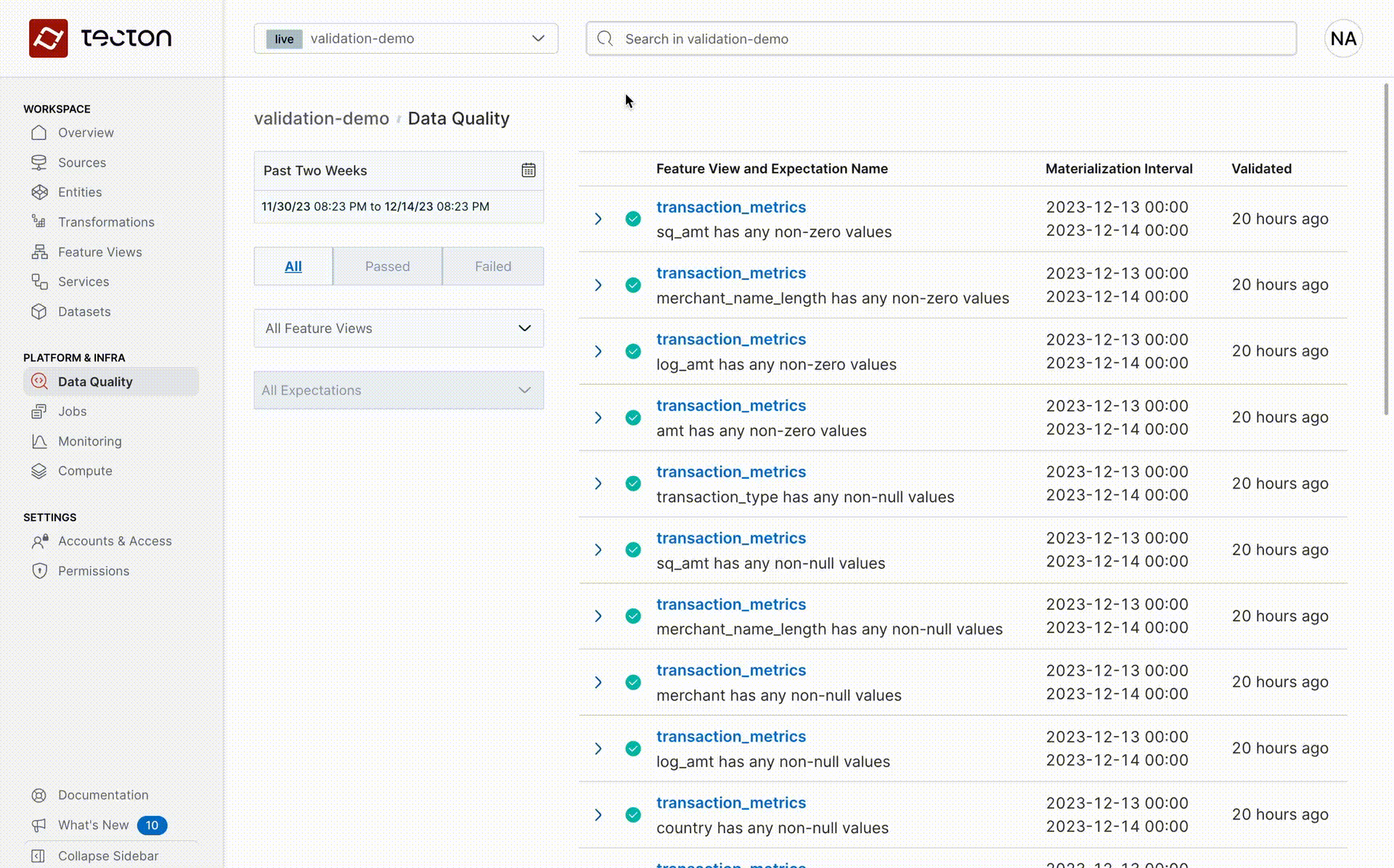Click passed status icon for country non-null
1394x868 pixels.
point(633,814)
